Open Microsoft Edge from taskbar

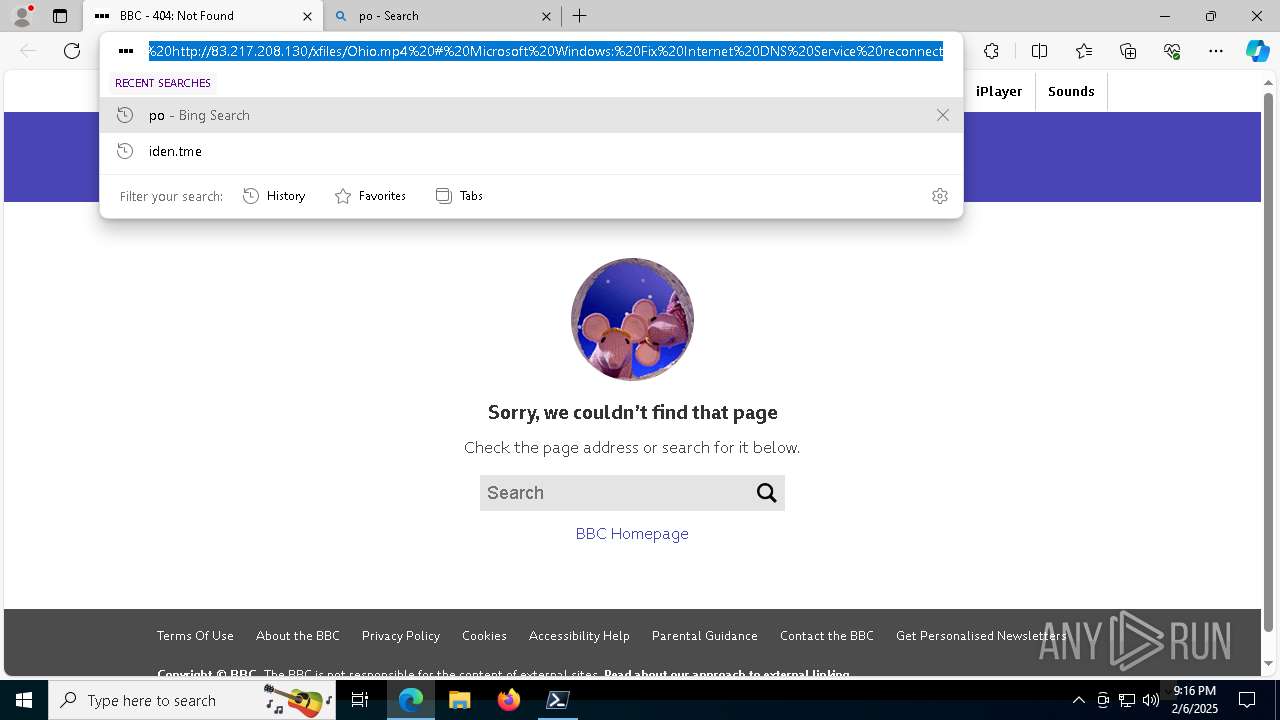pyautogui.click(x=411, y=700)
